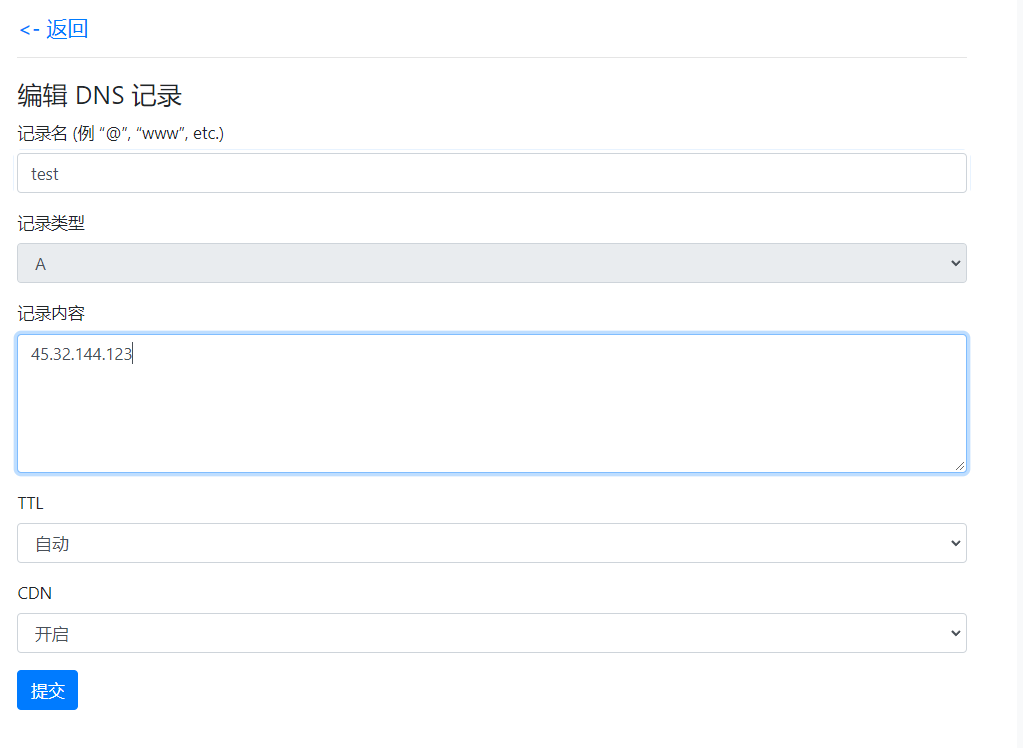The height and width of the screenshot is (748, 1023).
Task: Focus the 记录名 input containing test
Action: [x=491, y=173]
